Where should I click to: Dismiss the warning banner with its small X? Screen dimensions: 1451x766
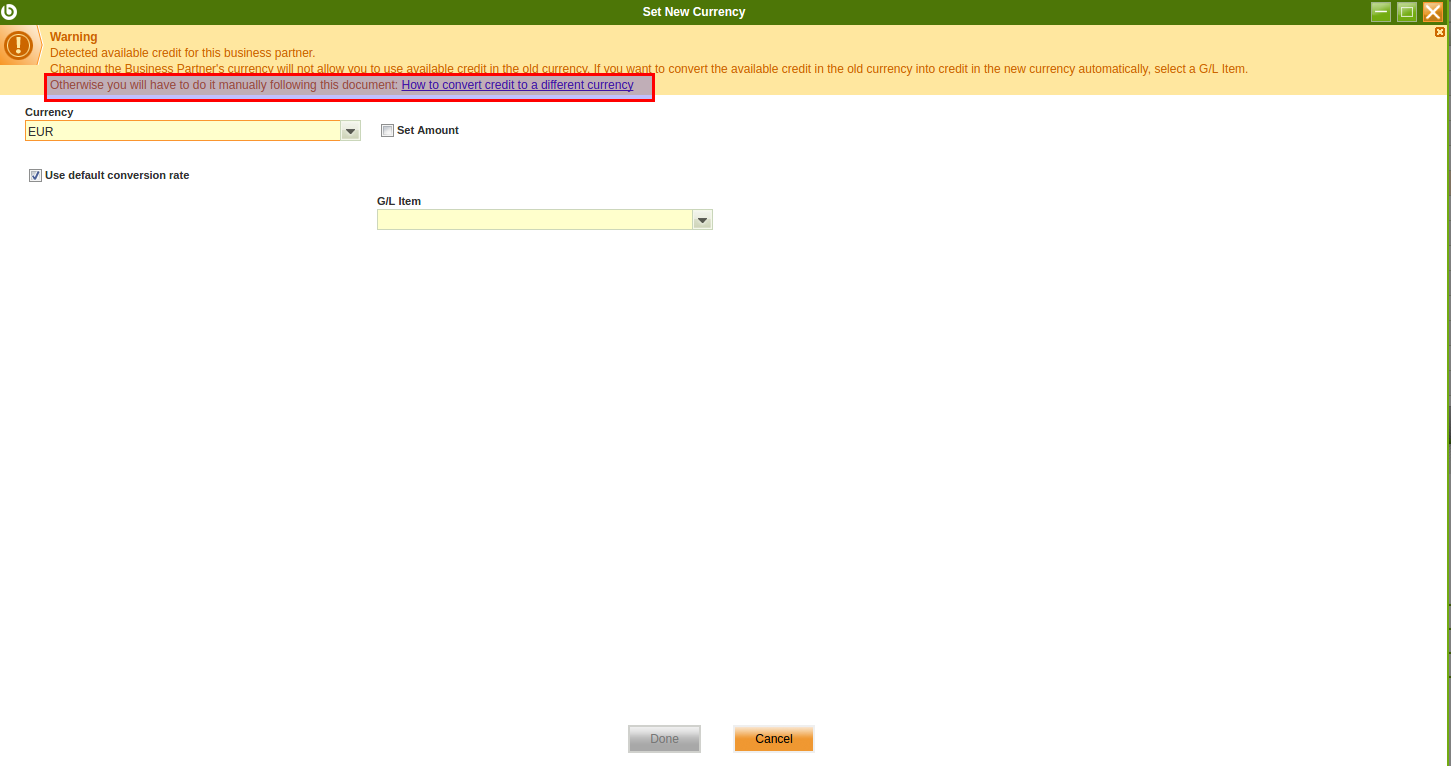pyautogui.click(x=1440, y=32)
